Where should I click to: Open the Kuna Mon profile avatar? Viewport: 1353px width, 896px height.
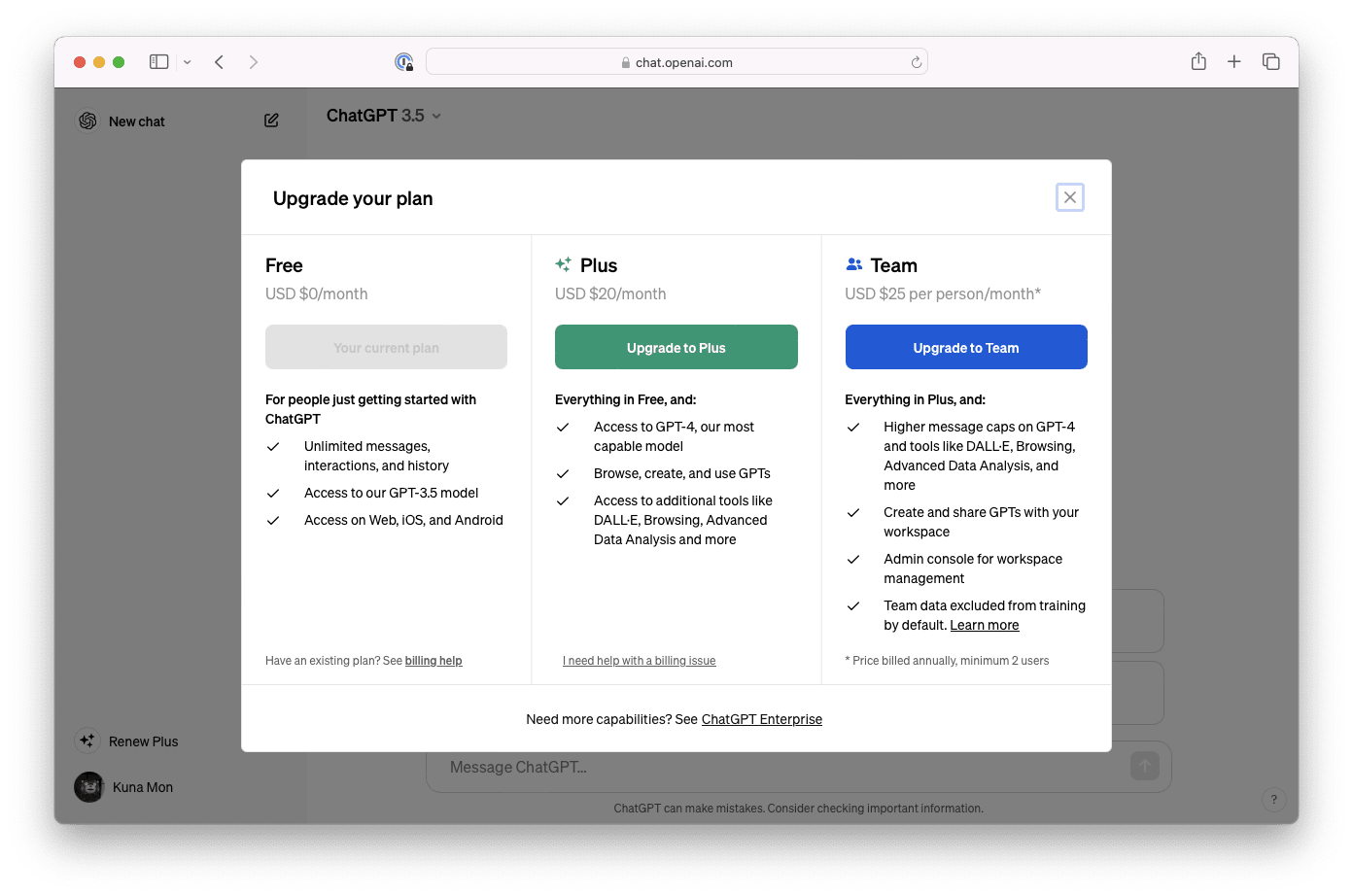[89, 787]
